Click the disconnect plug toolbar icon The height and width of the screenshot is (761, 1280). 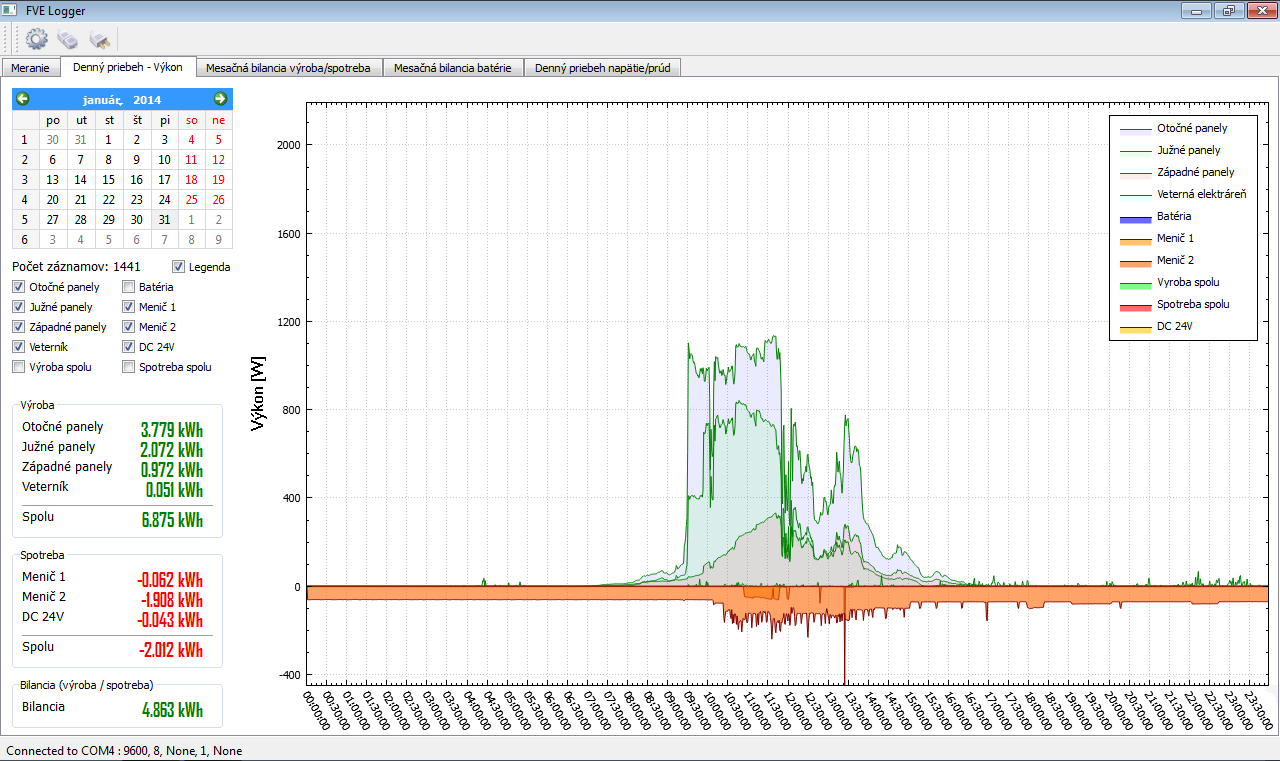(x=99, y=39)
